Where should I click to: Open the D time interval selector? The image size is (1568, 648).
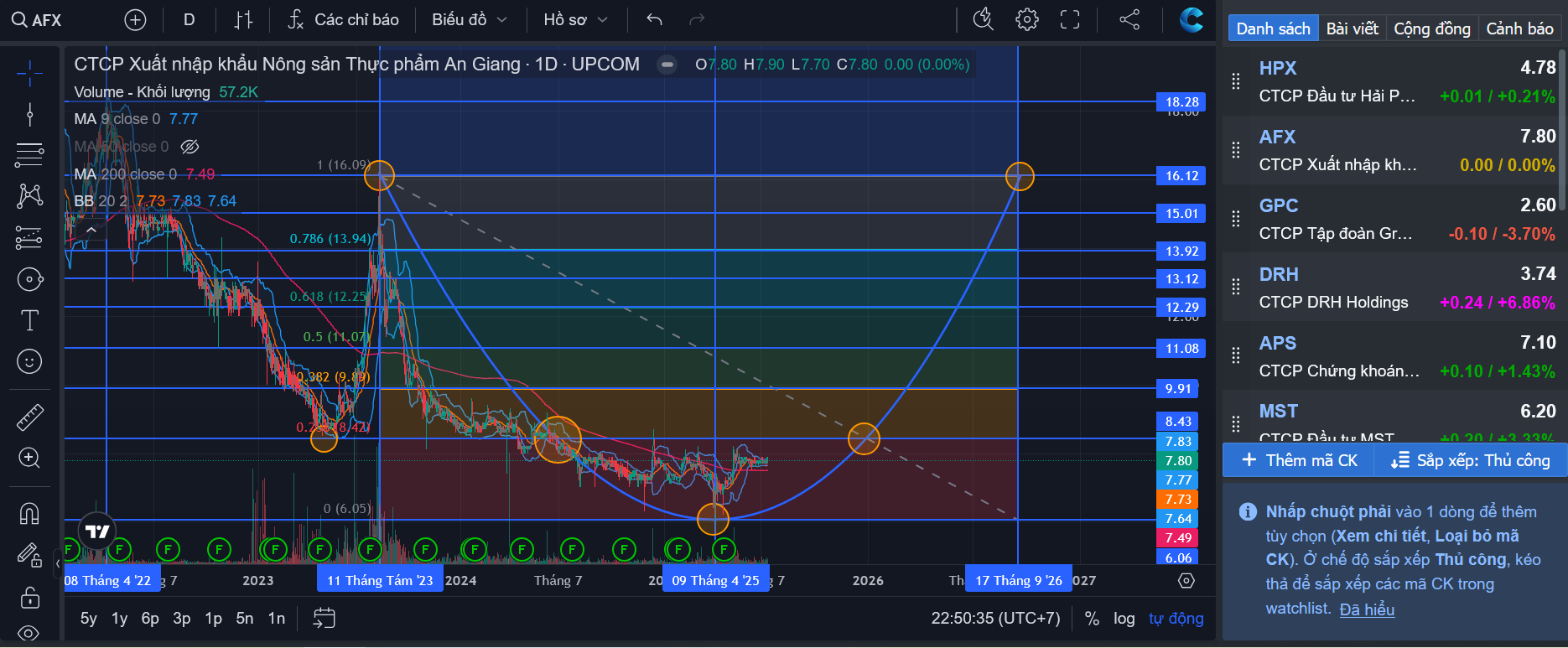point(190,20)
